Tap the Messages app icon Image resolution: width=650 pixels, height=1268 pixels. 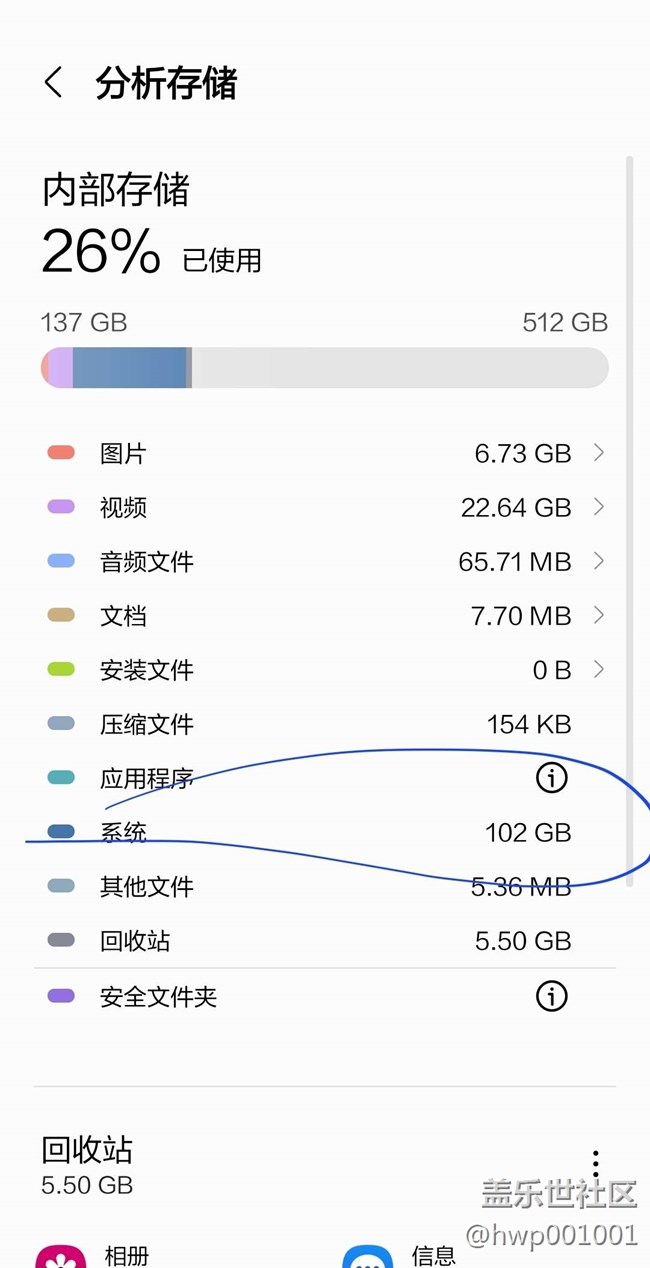(367, 1256)
